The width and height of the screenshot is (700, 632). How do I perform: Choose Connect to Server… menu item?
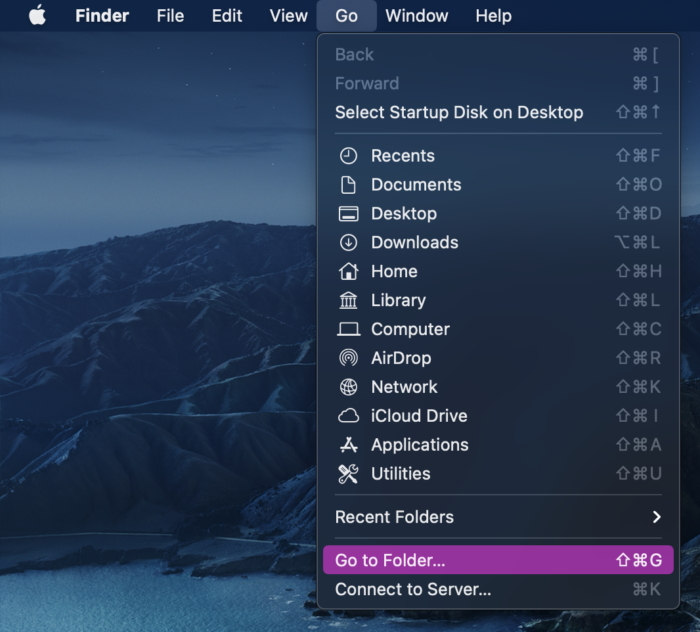(x=498, y=589)
